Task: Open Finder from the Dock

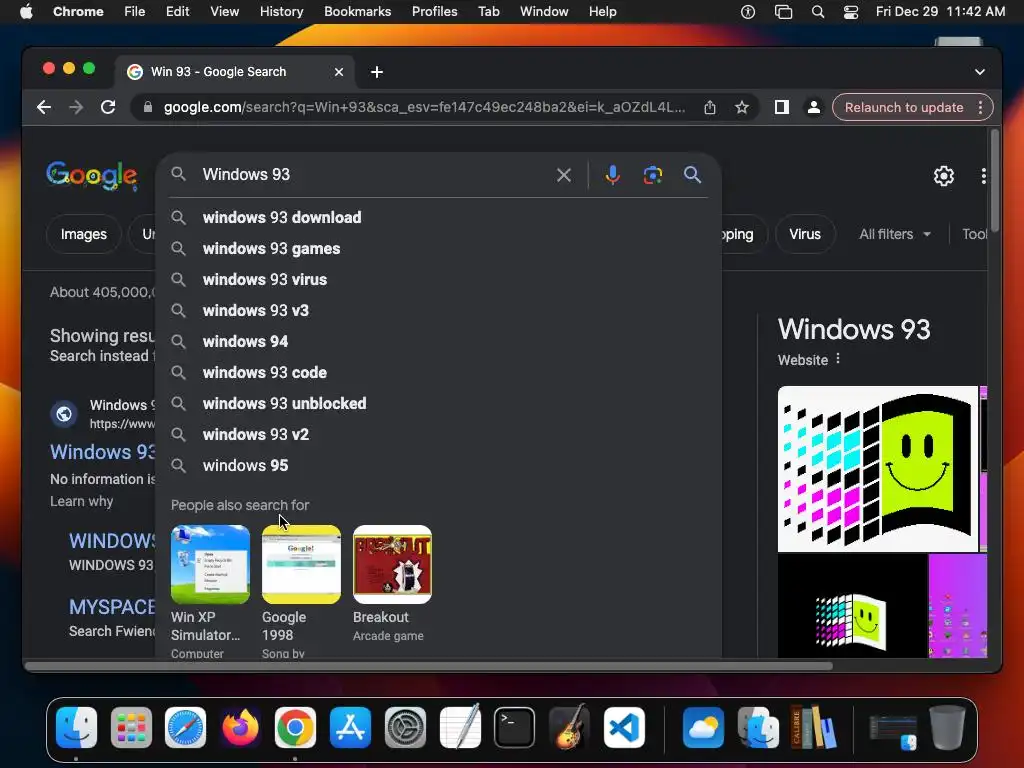Action: [76, 728]
